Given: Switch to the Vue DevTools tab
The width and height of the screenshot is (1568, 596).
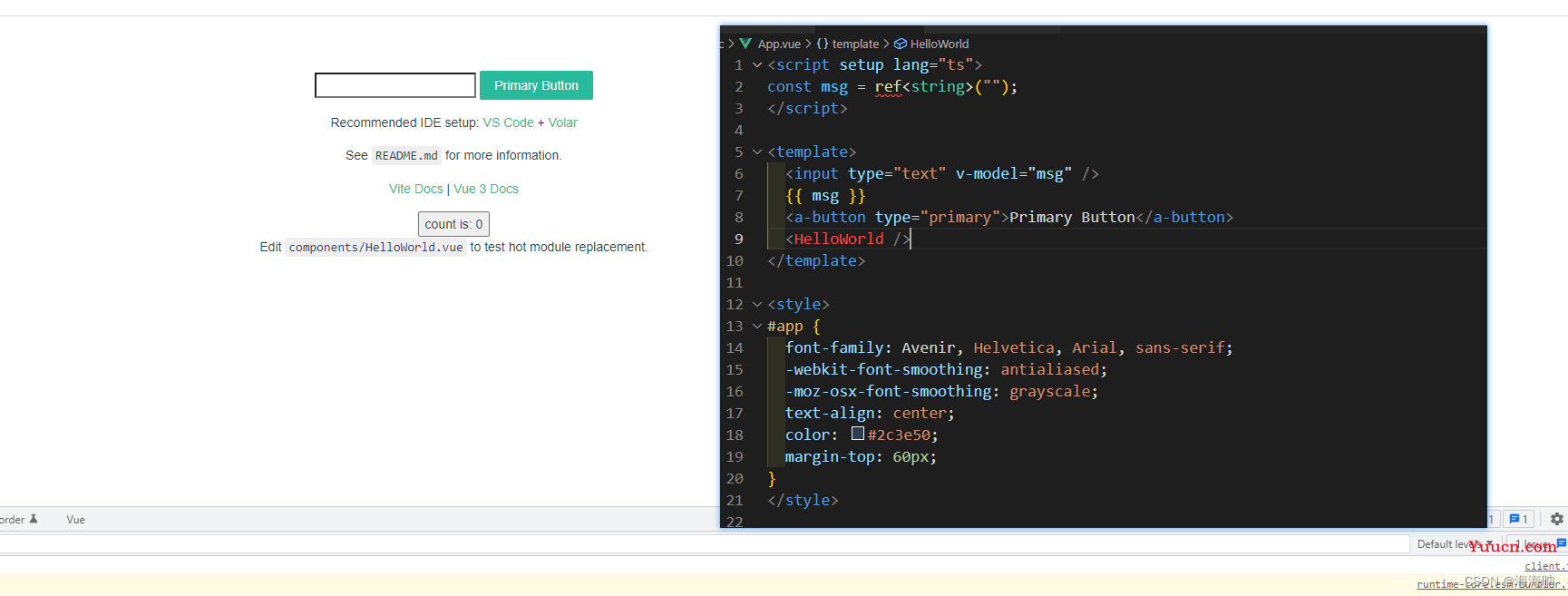Looking at the screenshot, I should click(x=75, y=520).
